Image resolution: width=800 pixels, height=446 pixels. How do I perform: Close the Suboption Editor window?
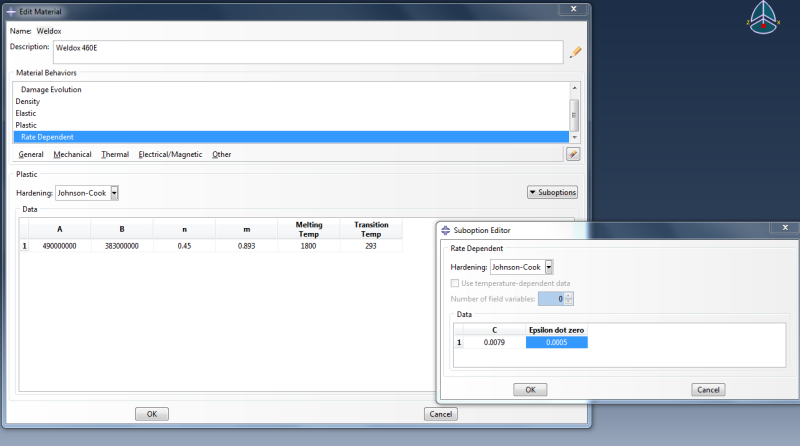click(x=785, y=228)
